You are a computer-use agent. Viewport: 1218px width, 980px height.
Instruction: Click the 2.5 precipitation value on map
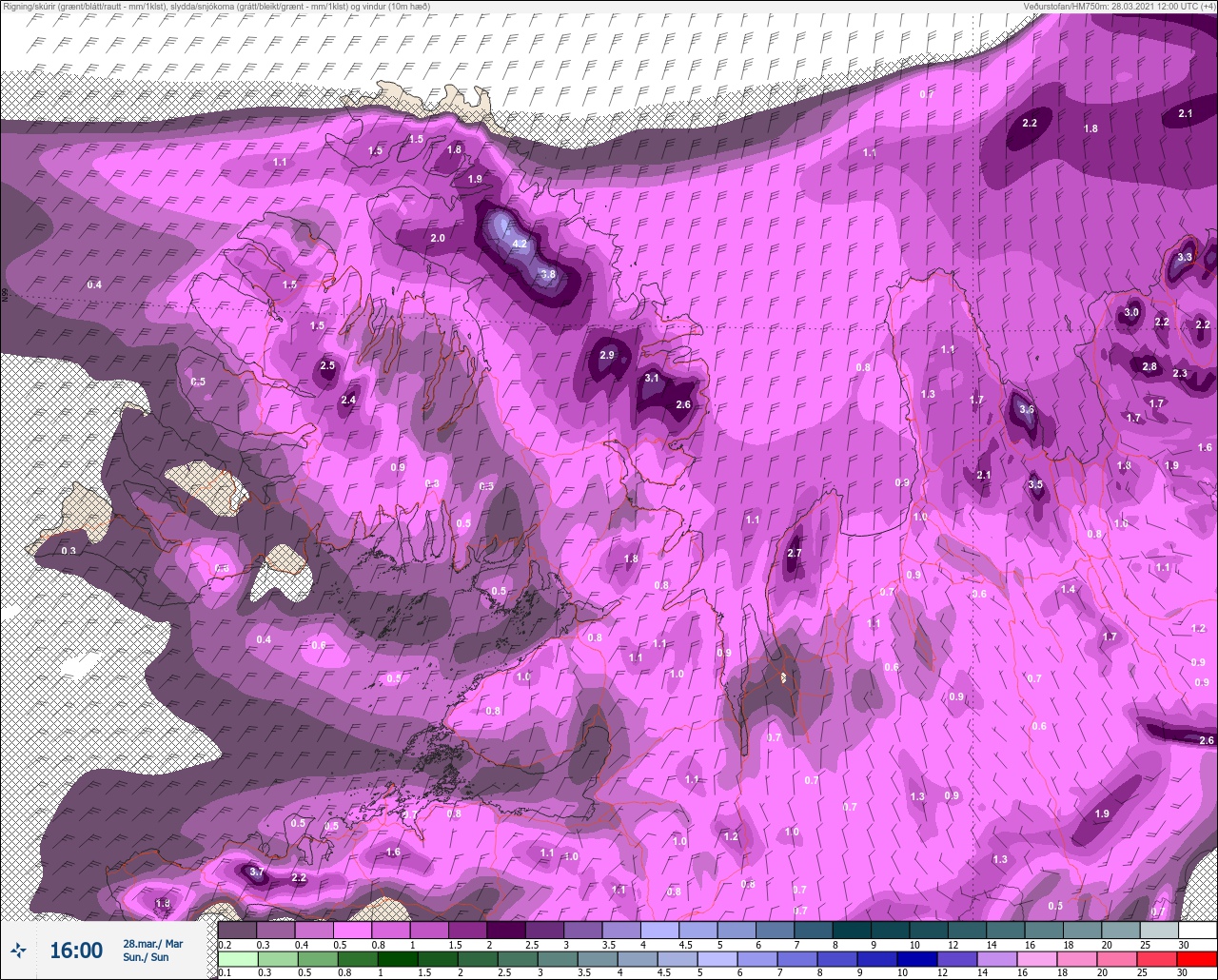click(x=327, y=365)
